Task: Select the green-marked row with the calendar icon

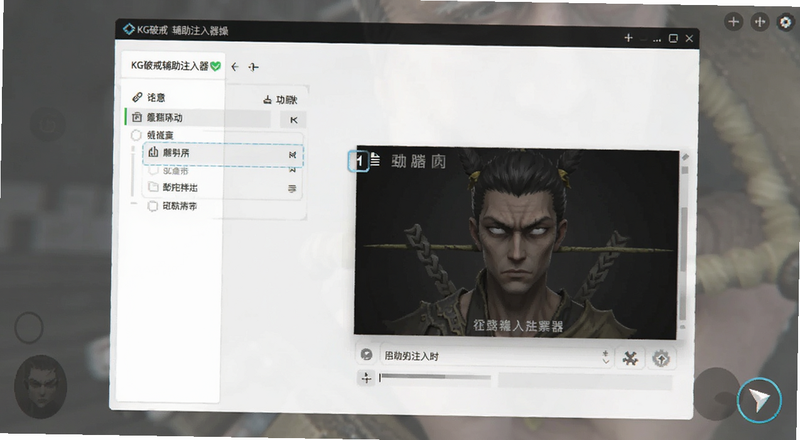Action: coord(198,117)
